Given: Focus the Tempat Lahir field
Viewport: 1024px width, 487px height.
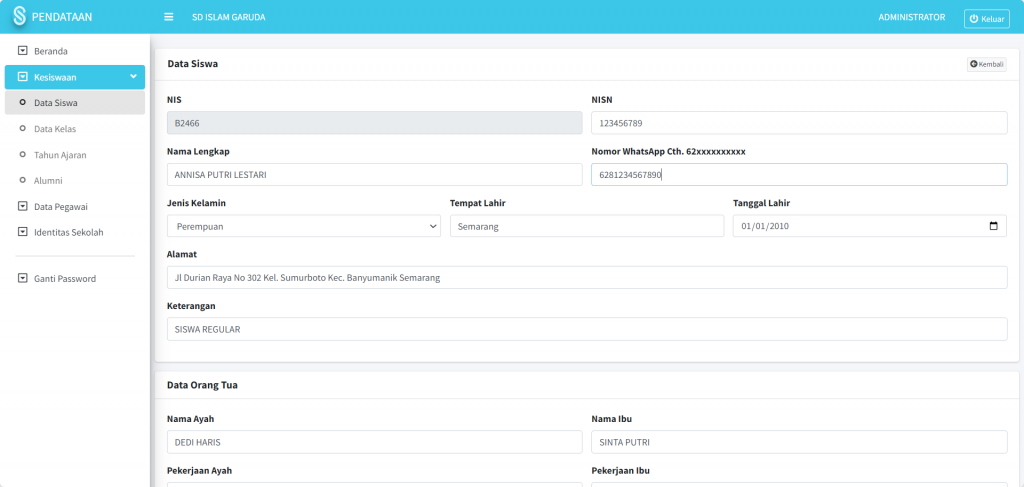Looking at the screenshot, I should pyautogui.click(x=587, y=226).
